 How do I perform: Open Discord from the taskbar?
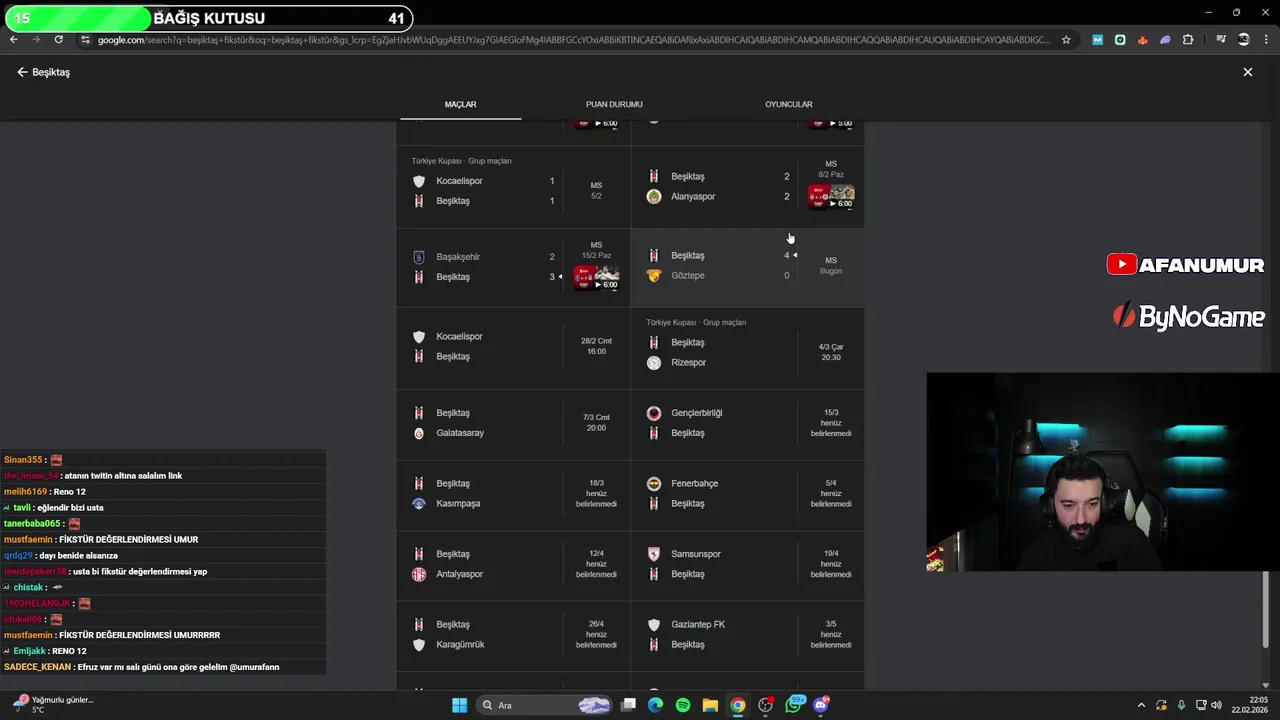click(x=821, y=704)
